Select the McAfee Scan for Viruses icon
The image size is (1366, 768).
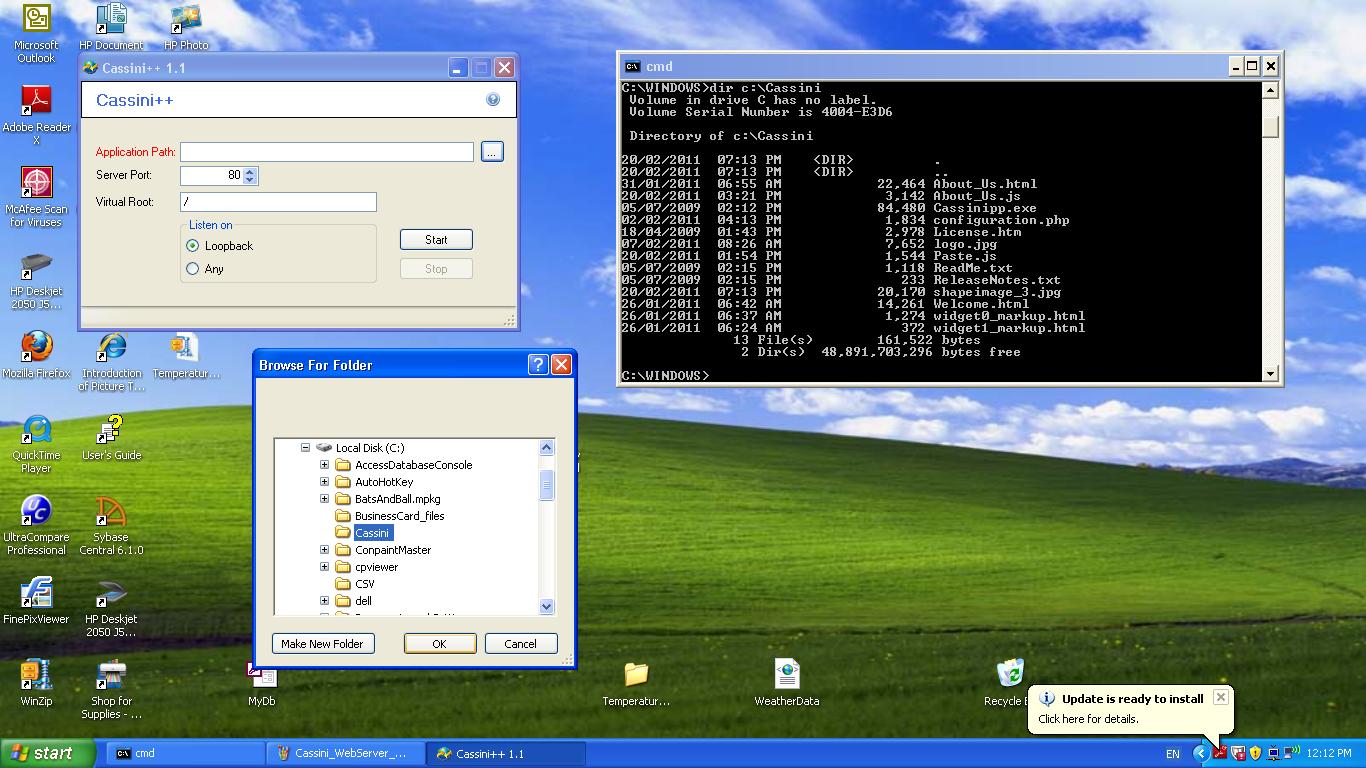click(x=37, y=183)
